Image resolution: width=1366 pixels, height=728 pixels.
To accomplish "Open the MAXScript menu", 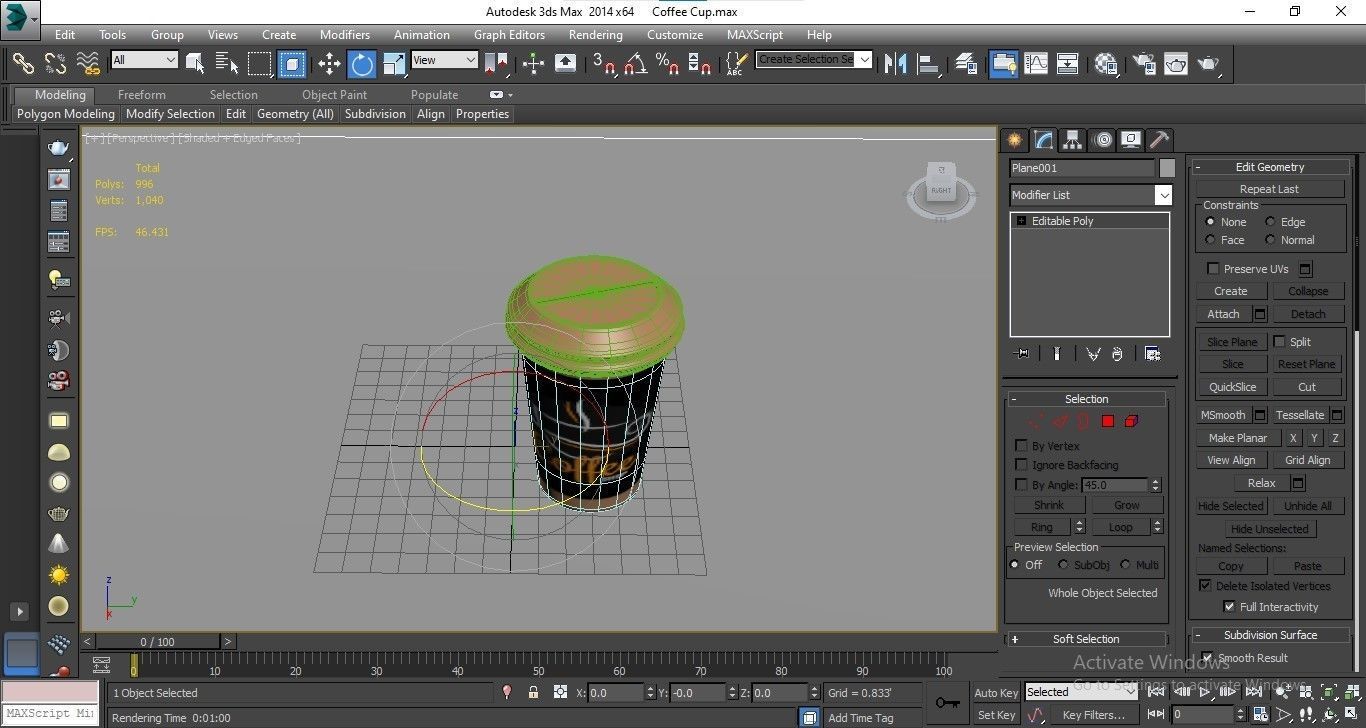I will [x=755, y=35].
